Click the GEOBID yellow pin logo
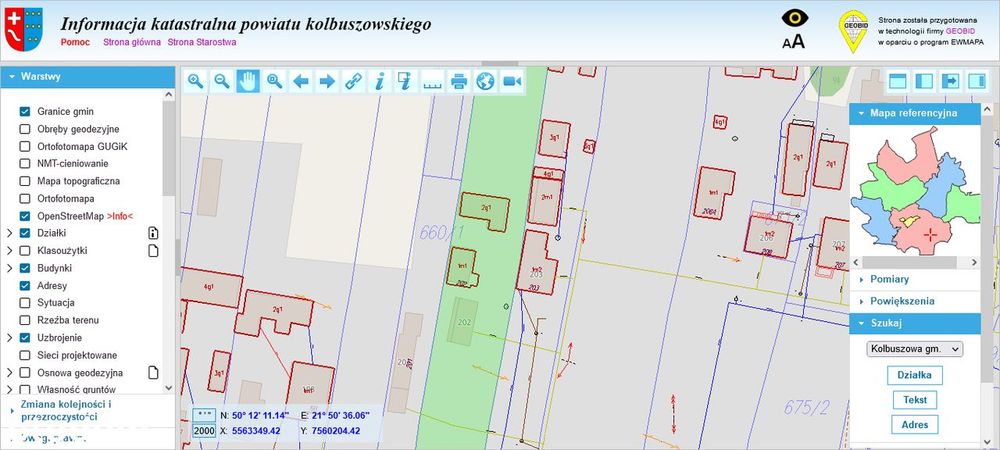 pyautogui.click(x=853, y=31)
